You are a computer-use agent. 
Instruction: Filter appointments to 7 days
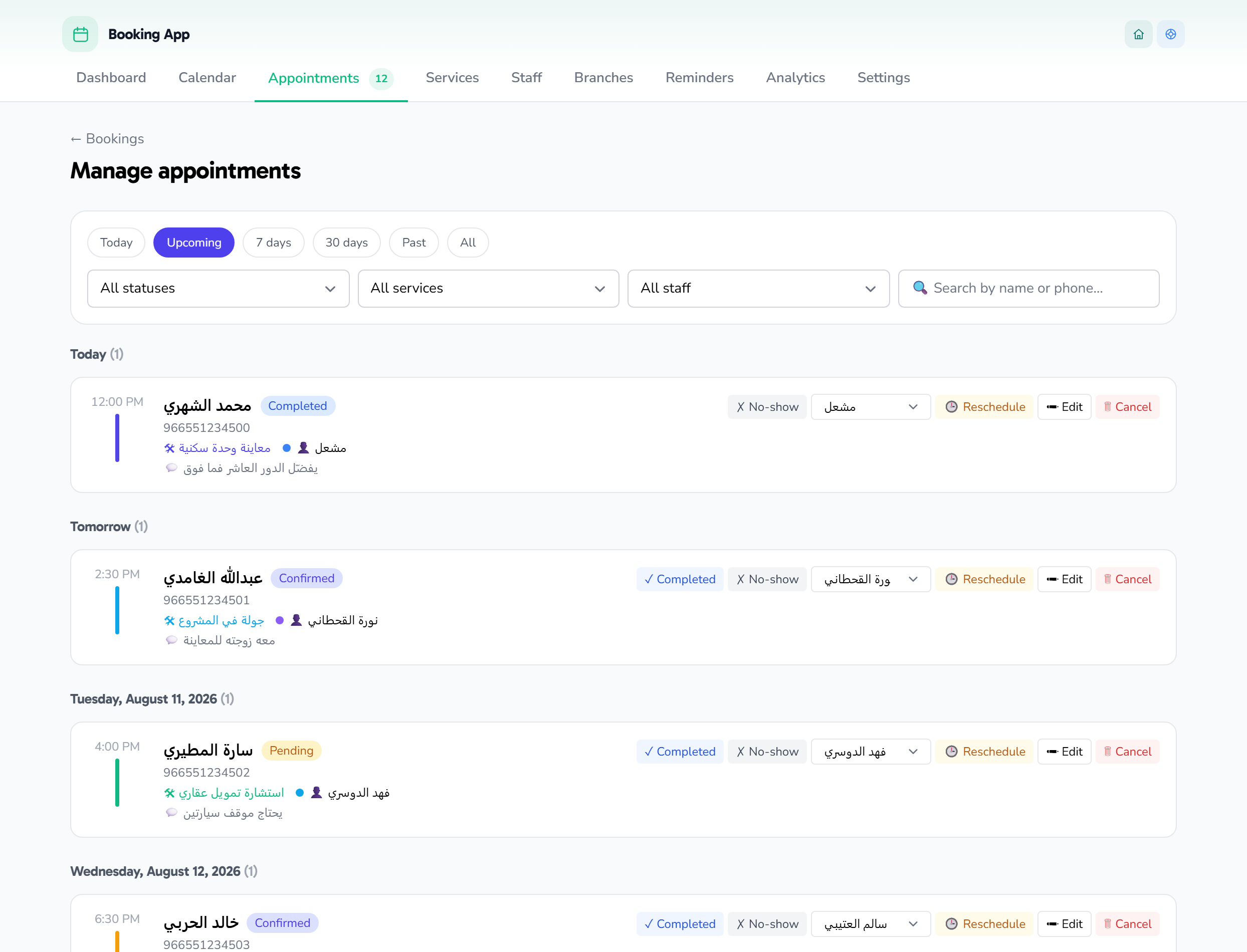coord(273,243)
